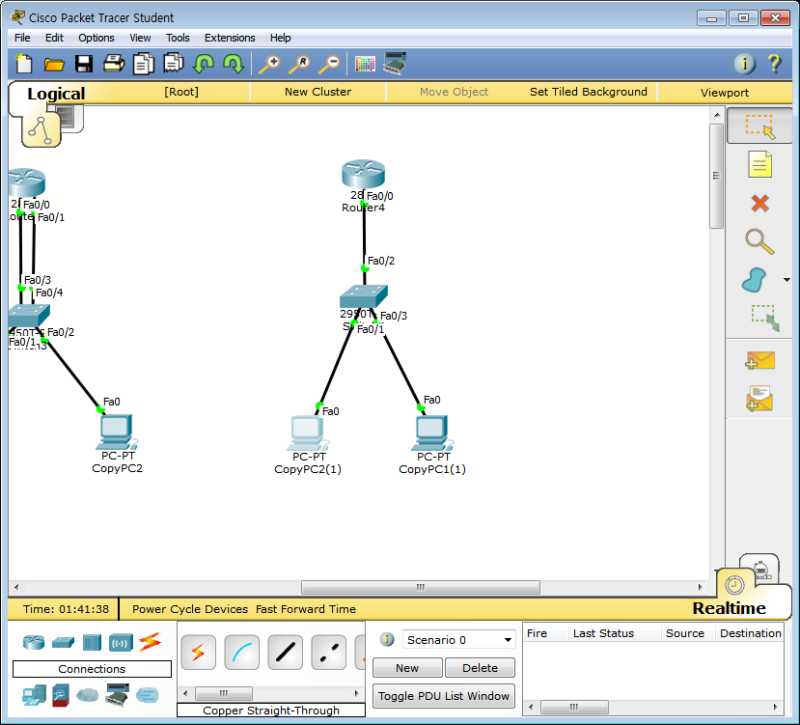Viewport: 800px width, 725px height.
Task: Choose the Copper Straight-Through cable
Action: click(285, 652)
